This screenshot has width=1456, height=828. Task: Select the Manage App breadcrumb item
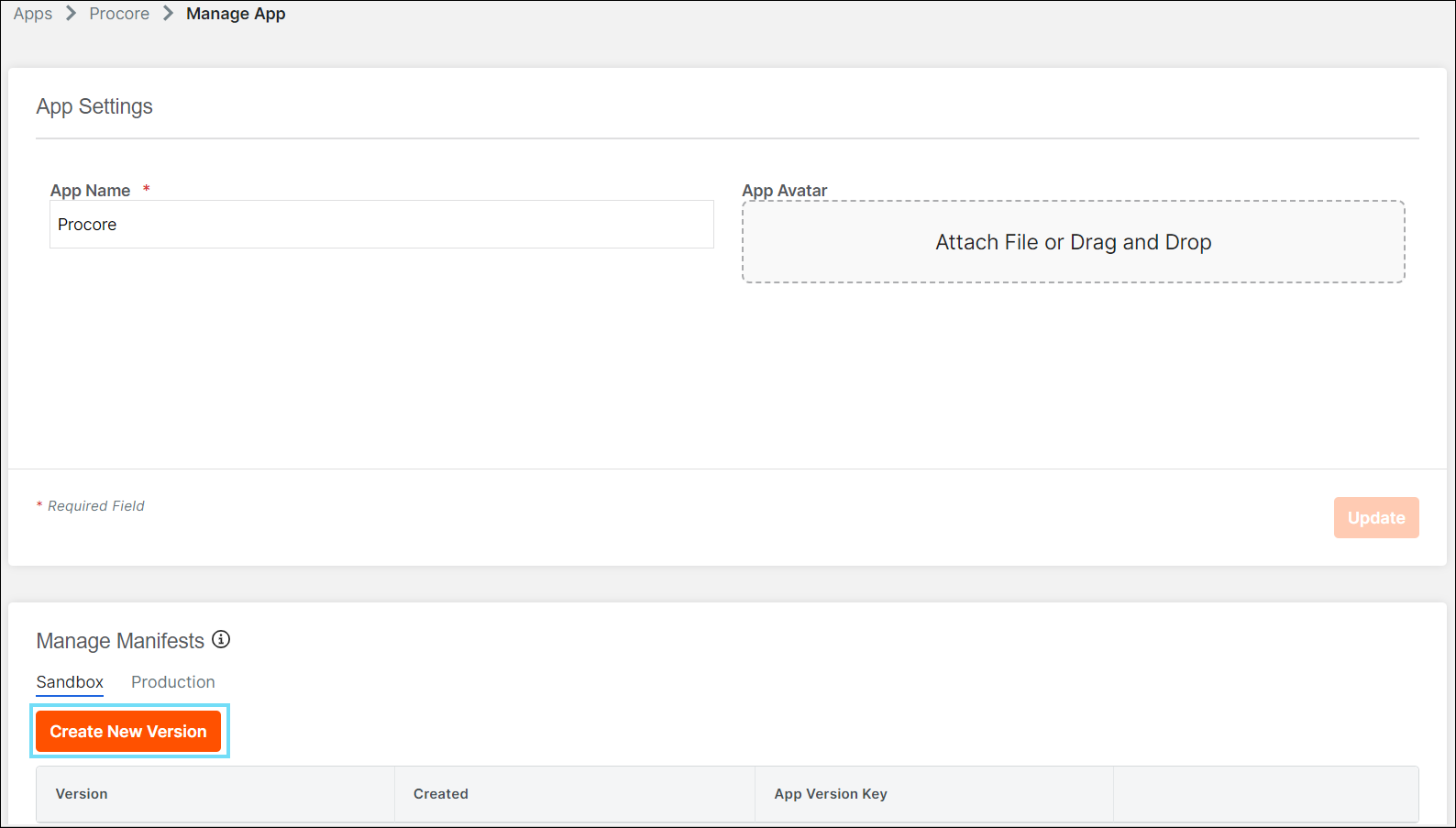point(236,14)
